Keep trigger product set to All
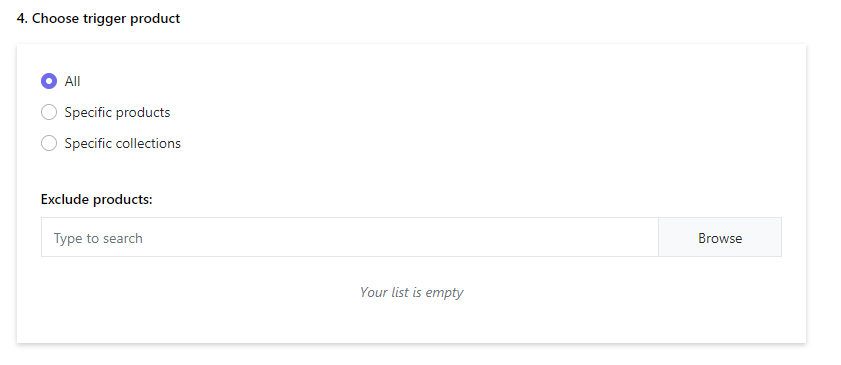This screenshot has width=841, height=365. 49,81
